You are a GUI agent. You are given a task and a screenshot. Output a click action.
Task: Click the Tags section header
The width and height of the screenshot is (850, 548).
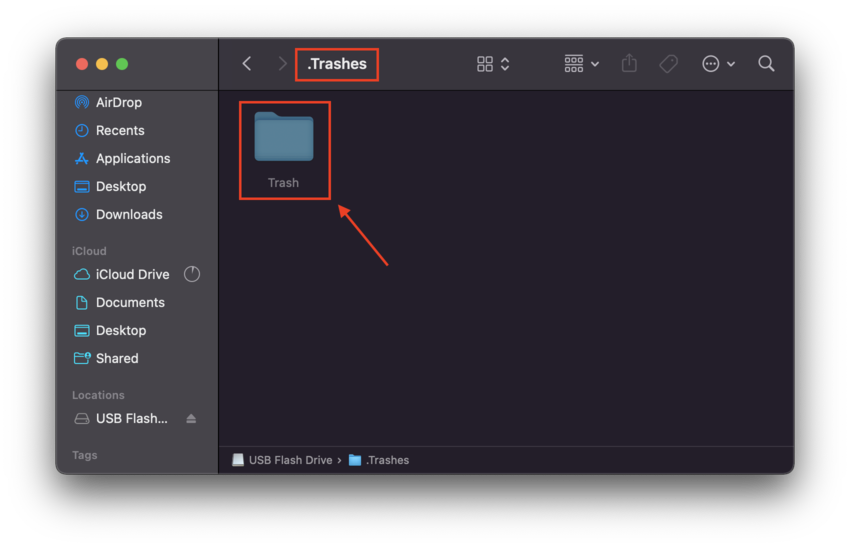(85, 455)
